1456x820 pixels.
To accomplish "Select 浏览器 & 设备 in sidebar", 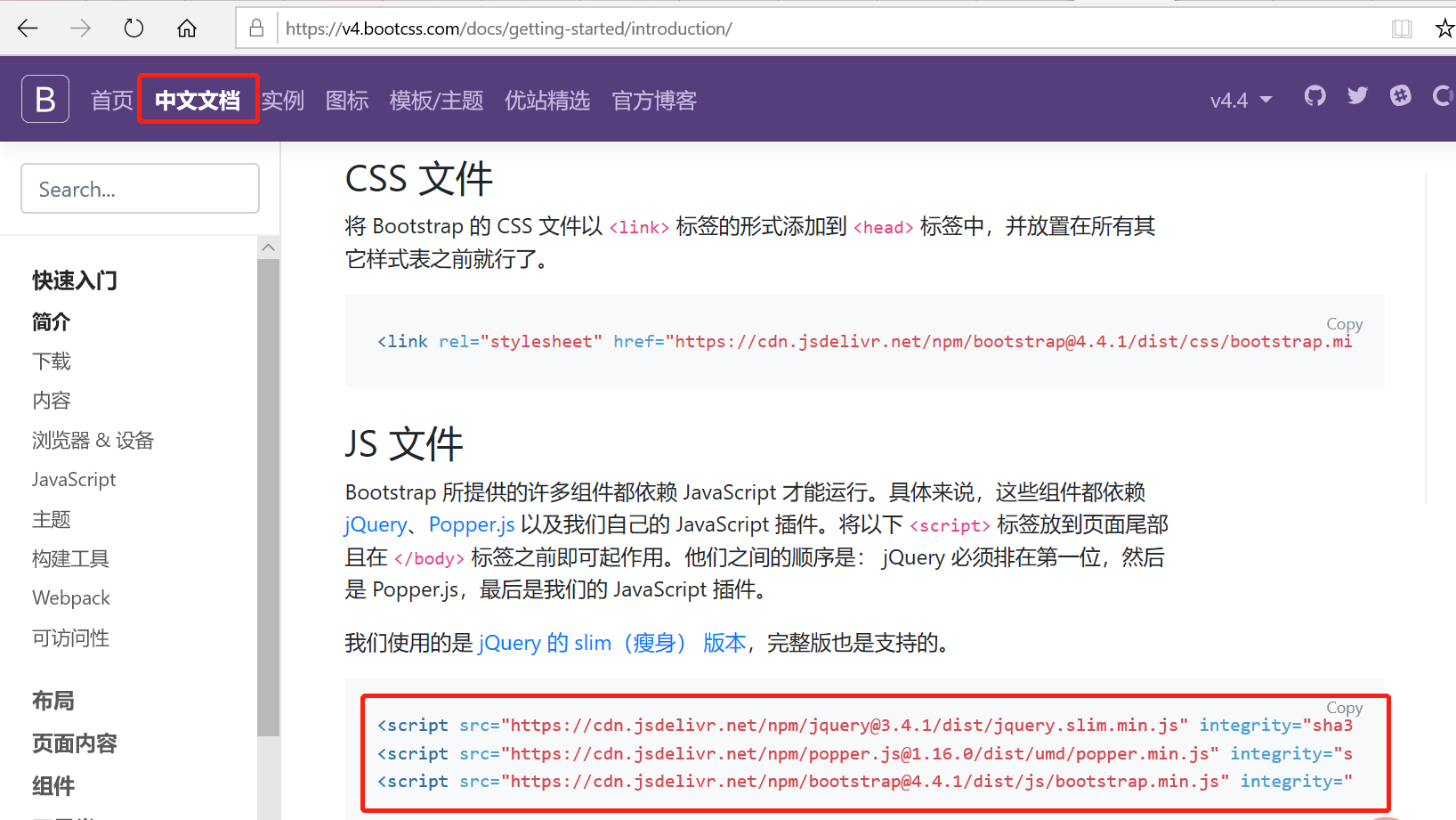I will [93, 440].
